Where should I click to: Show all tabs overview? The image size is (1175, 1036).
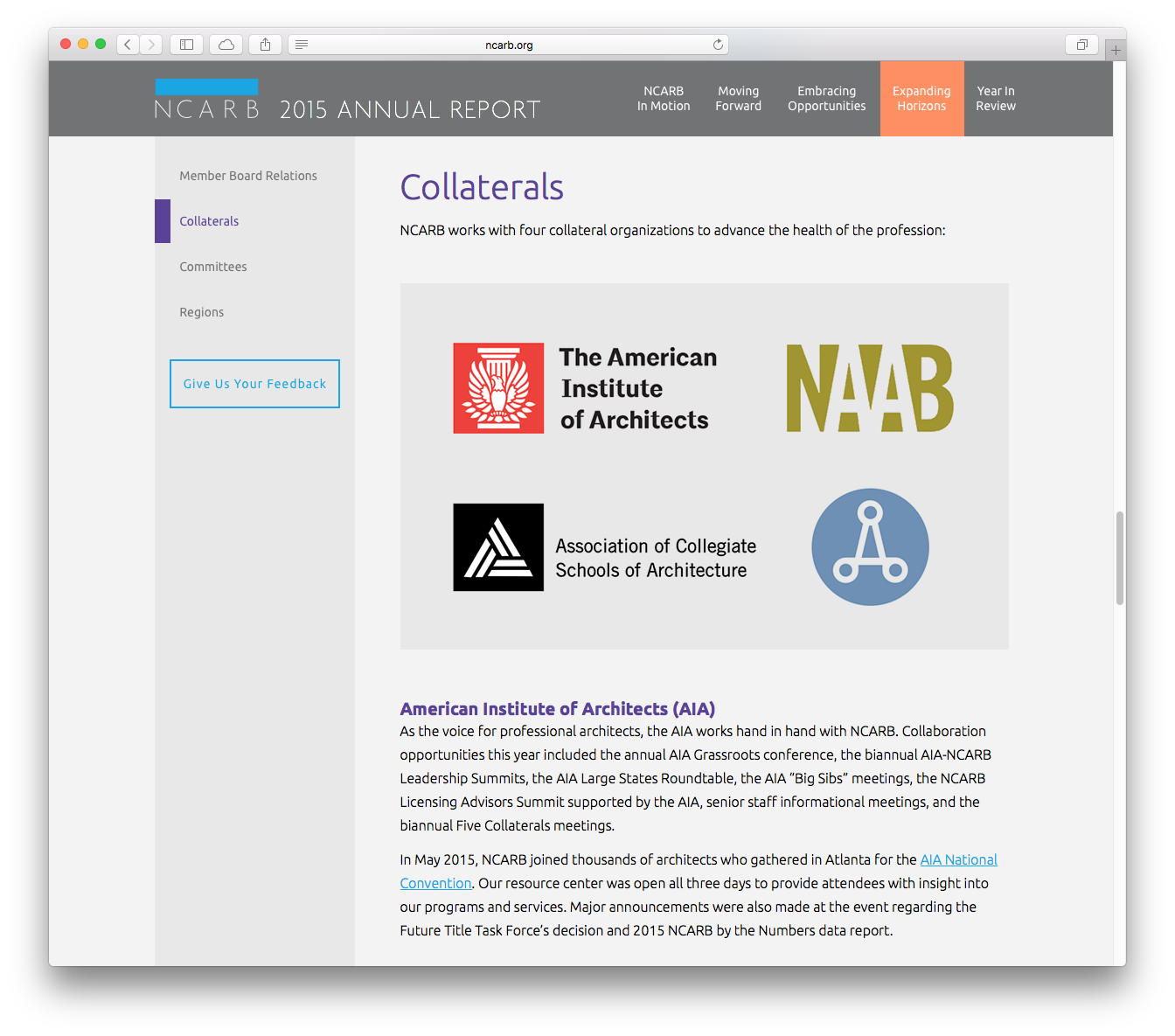pyautogui.click(x=1081, y=45)
